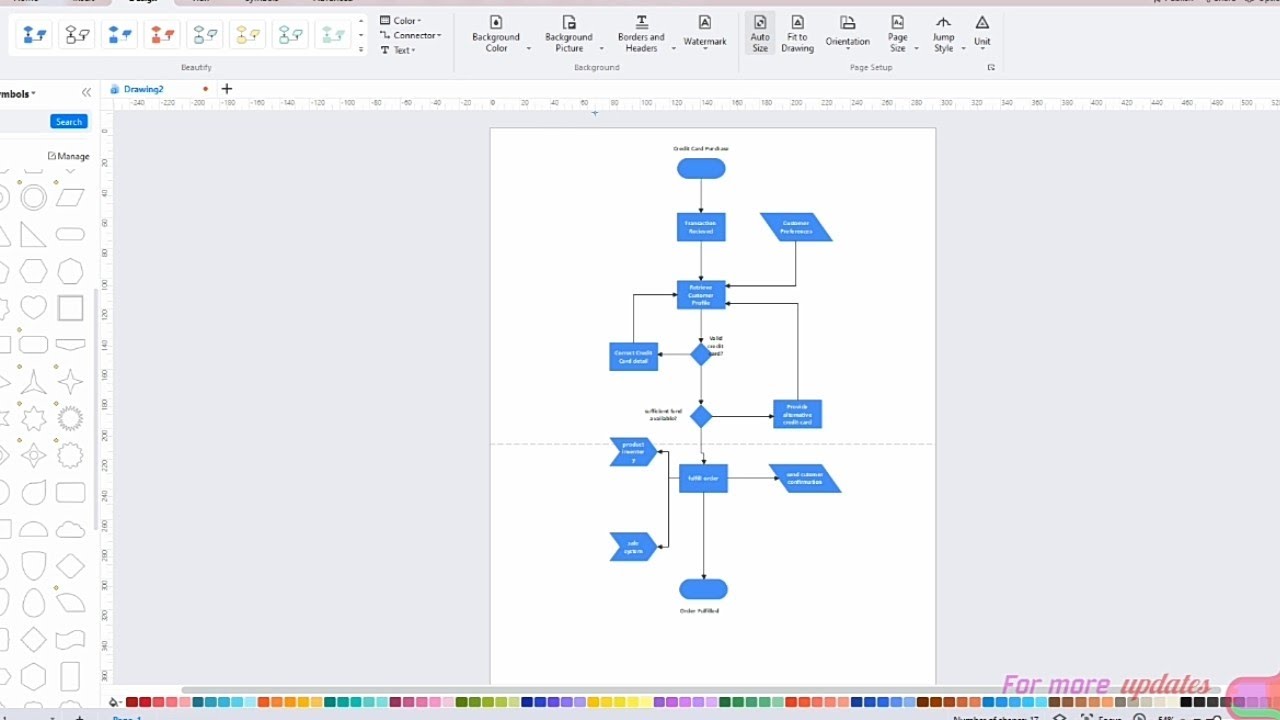
Task: Select the half circle shape
Action: (x=34, y=529)
